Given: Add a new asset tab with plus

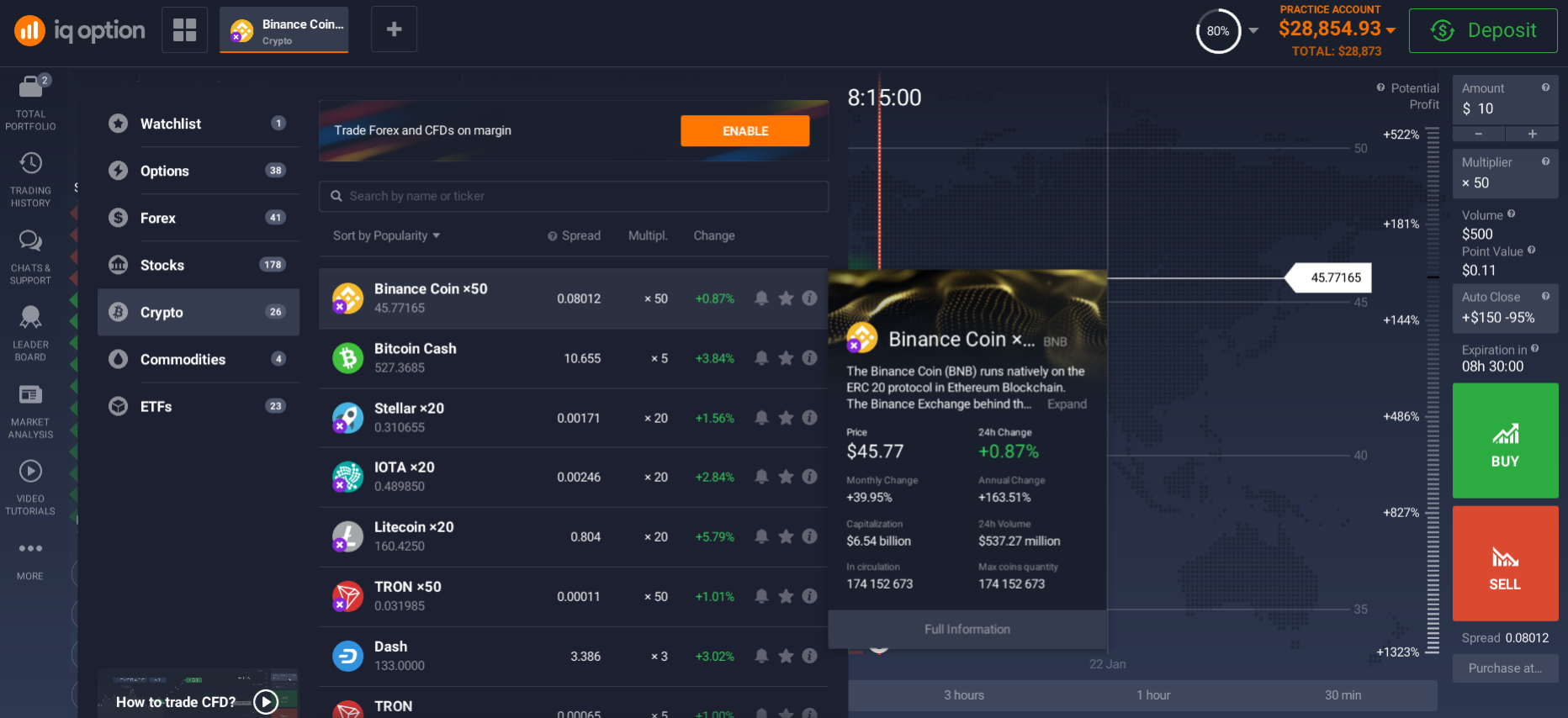Looking at the screenshot, I should [x=394, y=29].
